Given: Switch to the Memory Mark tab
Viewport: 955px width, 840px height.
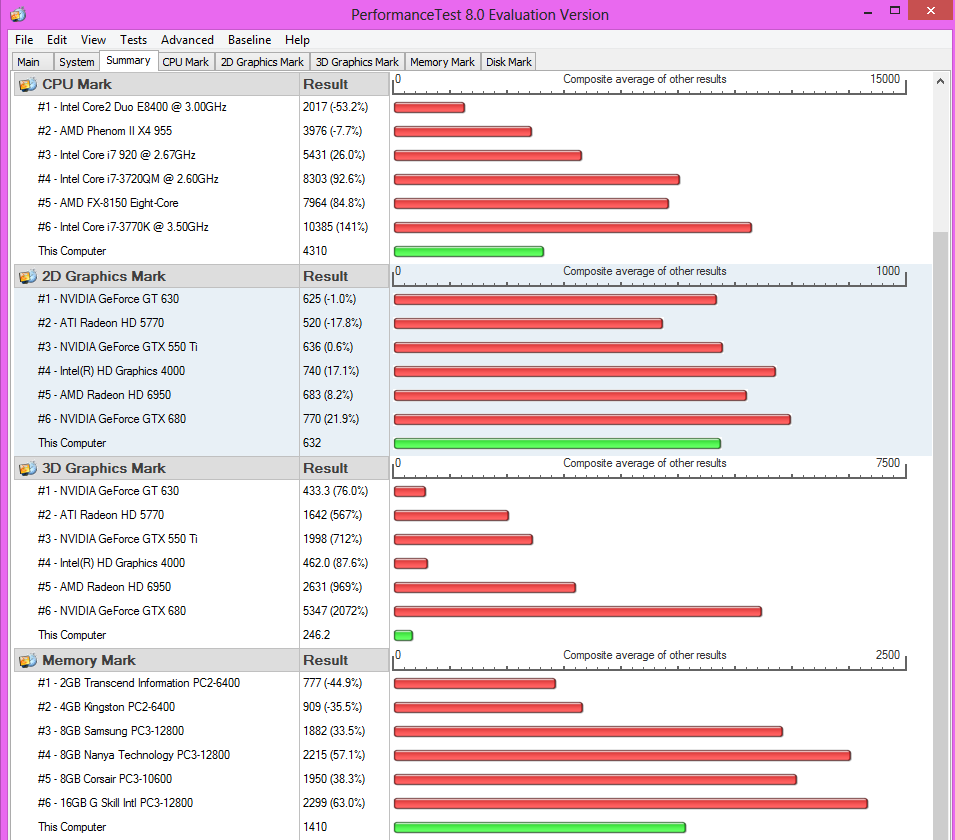Looking at the screenshot, I should [x=442, y=62].
